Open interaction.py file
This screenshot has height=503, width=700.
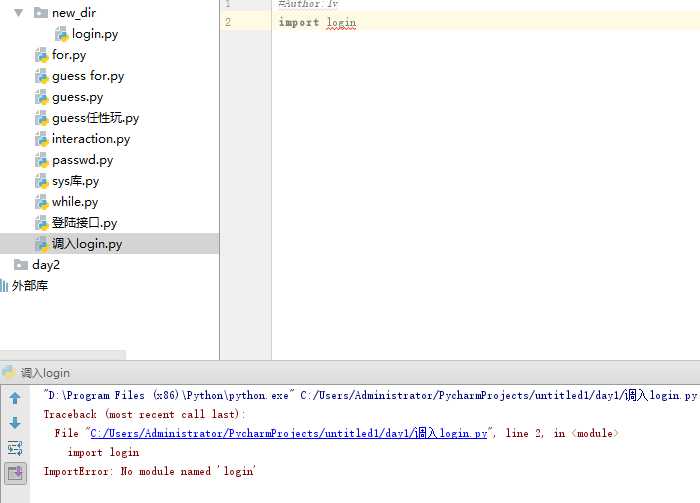click(91, 139)
